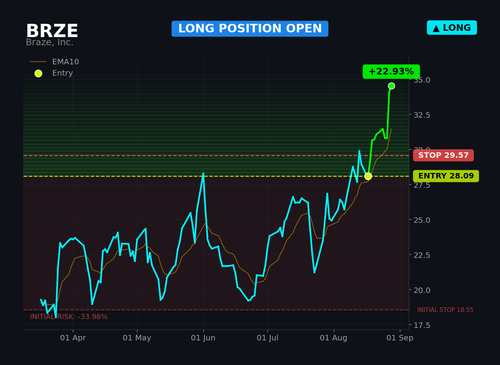Click the 22.5 price axis label

coord(422,255)
